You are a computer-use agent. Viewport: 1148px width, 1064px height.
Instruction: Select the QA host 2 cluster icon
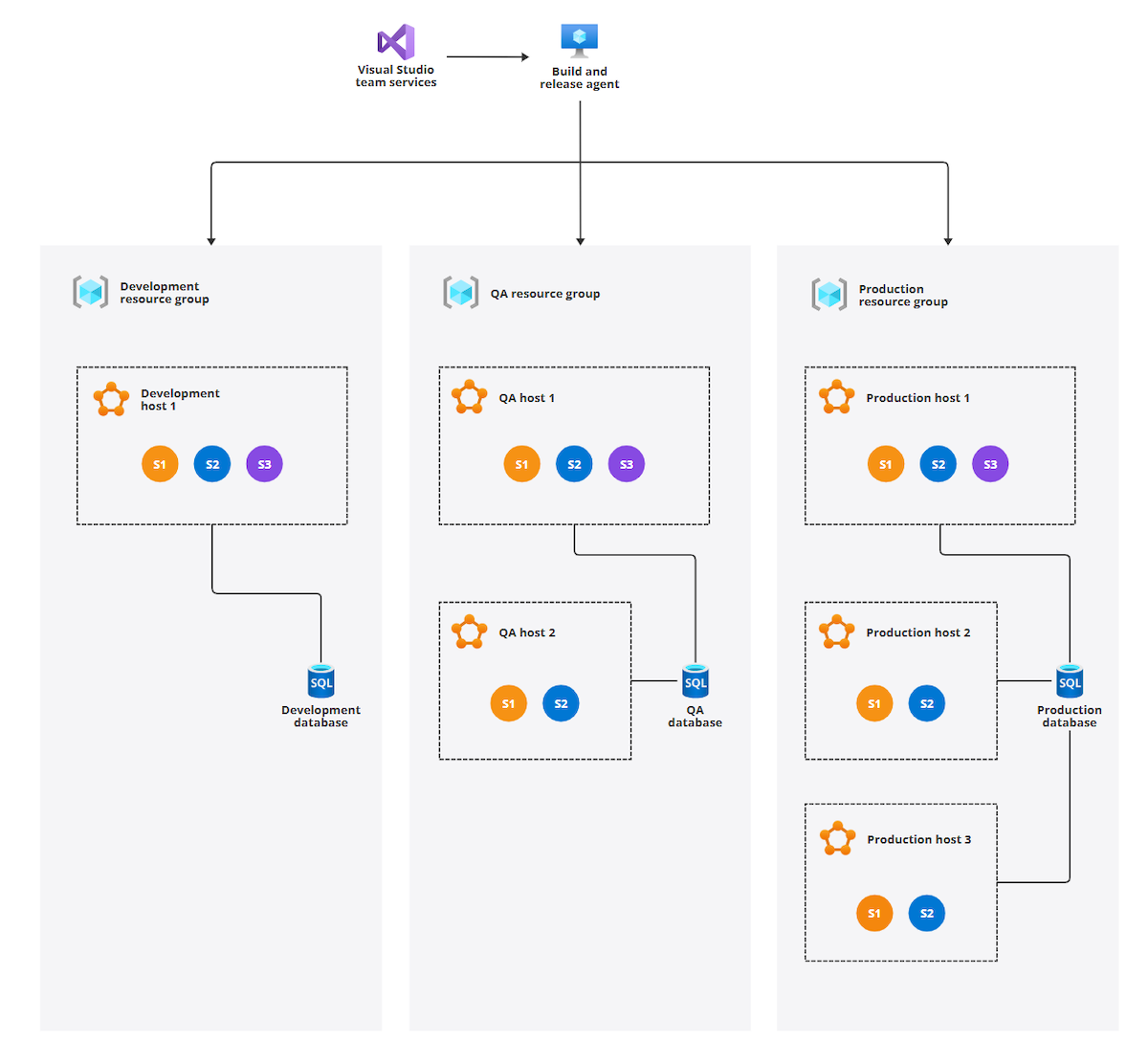pos(469,632)
